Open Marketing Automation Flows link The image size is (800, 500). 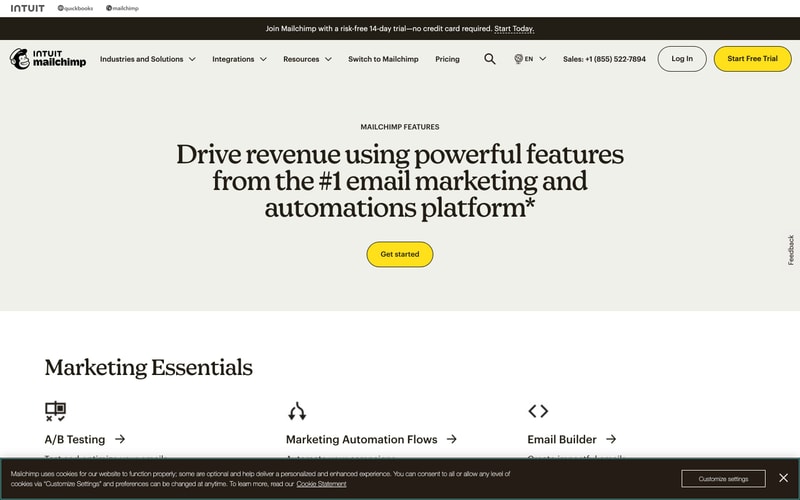[x=362, y=439]
